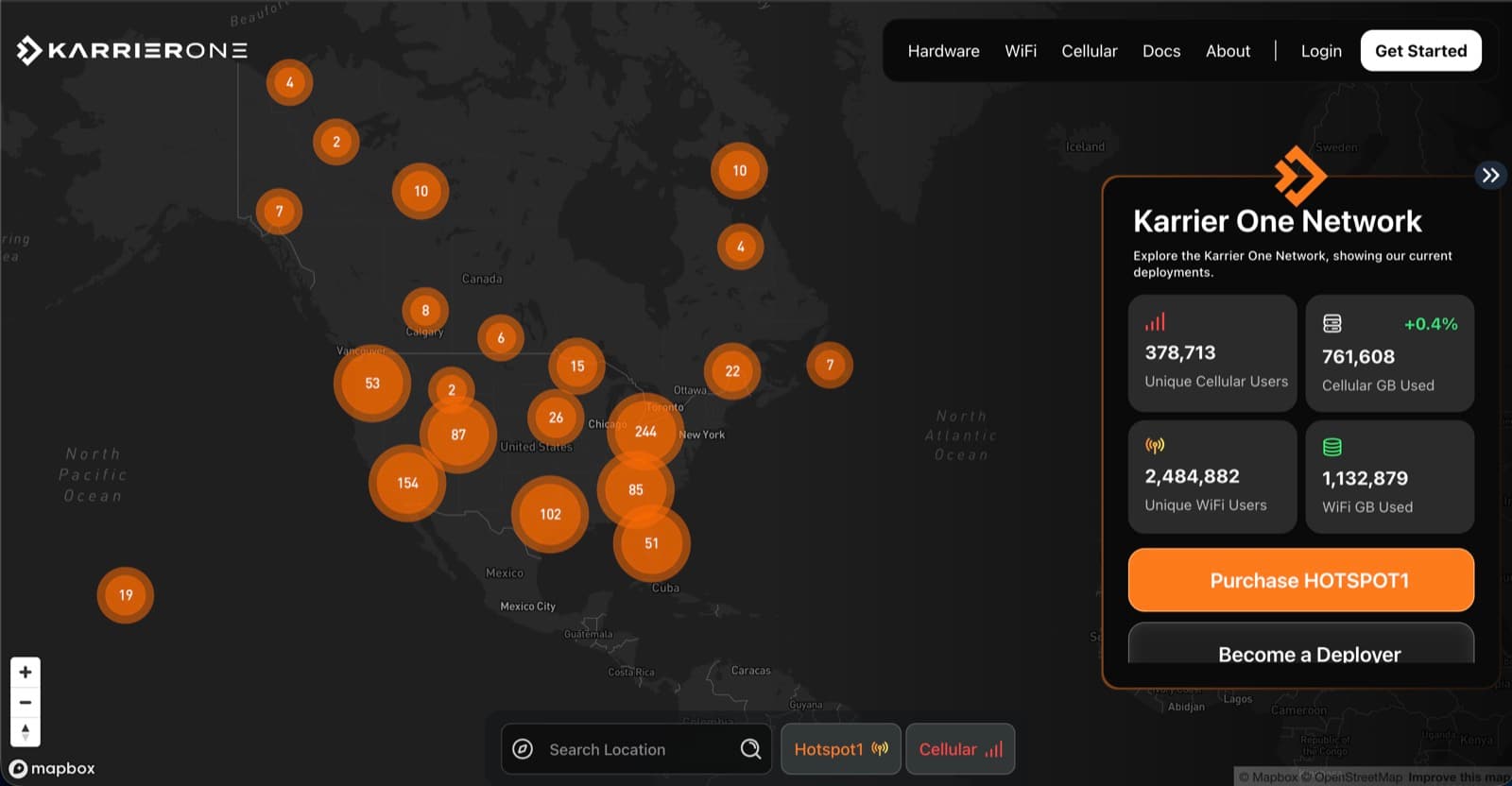Click Become a Deployer button
Viewport: 1512px width, 786px height.
coord(1301,644)
